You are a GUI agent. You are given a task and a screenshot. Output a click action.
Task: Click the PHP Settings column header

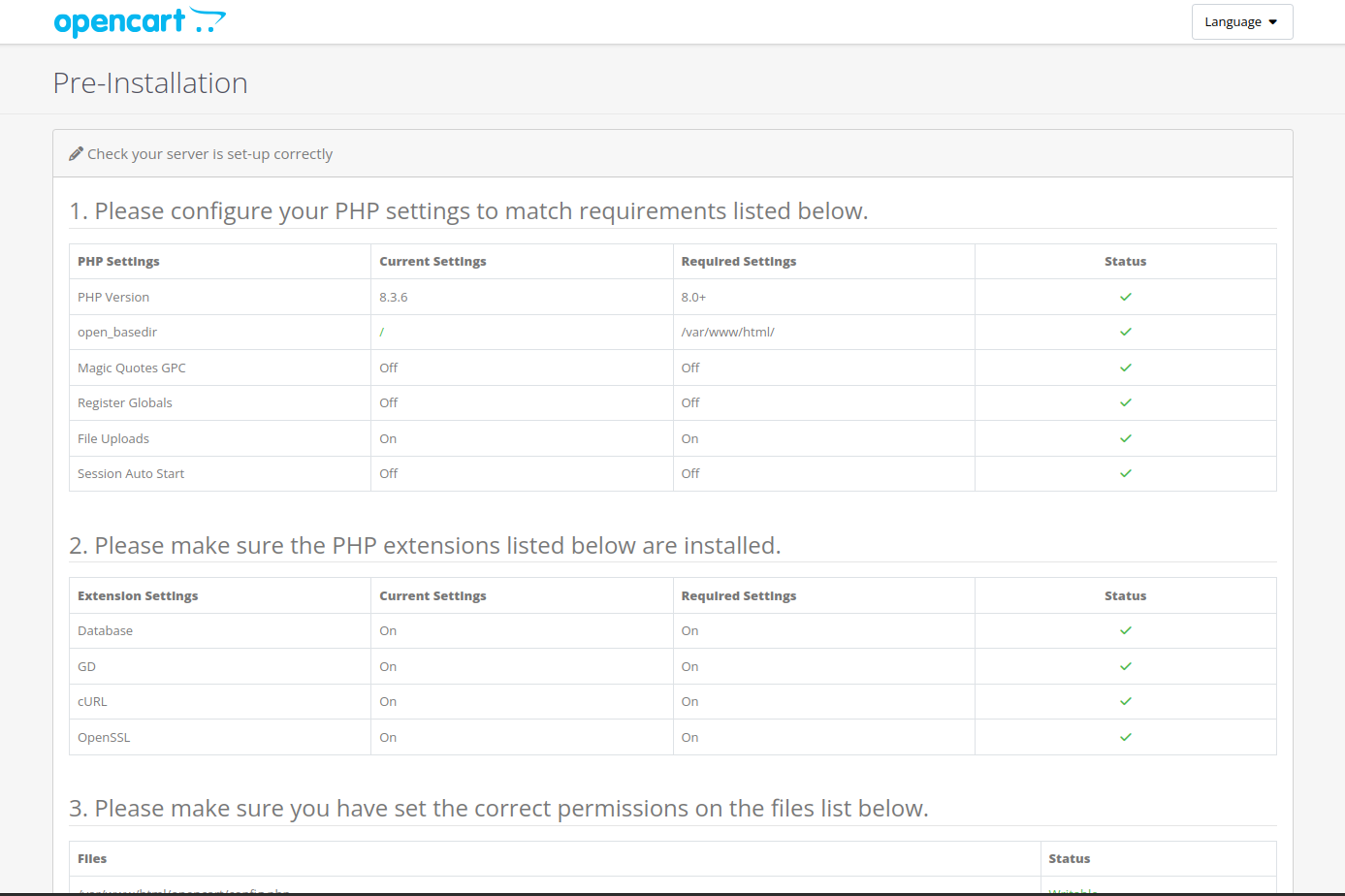pyautogui.click(x=118, y=261)
